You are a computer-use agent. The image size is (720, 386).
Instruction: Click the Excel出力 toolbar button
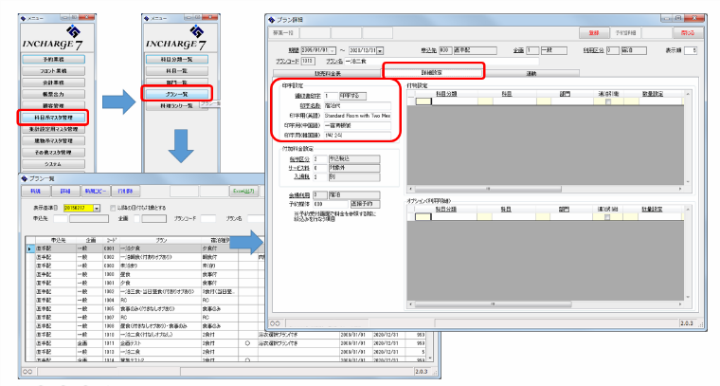(243, 191)
